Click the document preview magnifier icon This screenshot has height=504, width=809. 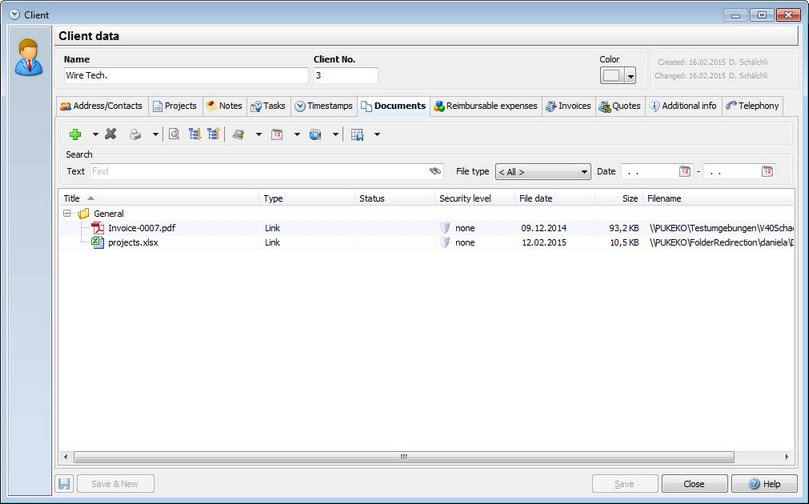pos(174,135)
